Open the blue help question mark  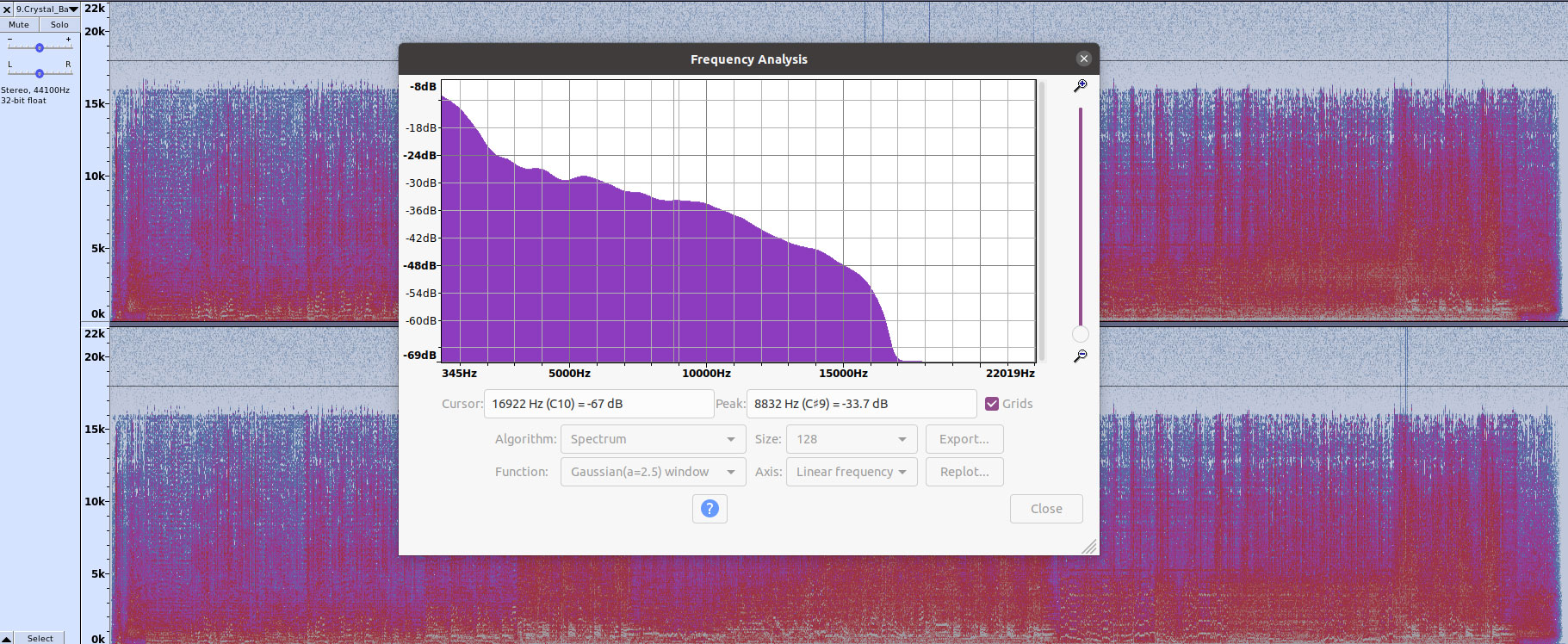[x=710, y=509]
